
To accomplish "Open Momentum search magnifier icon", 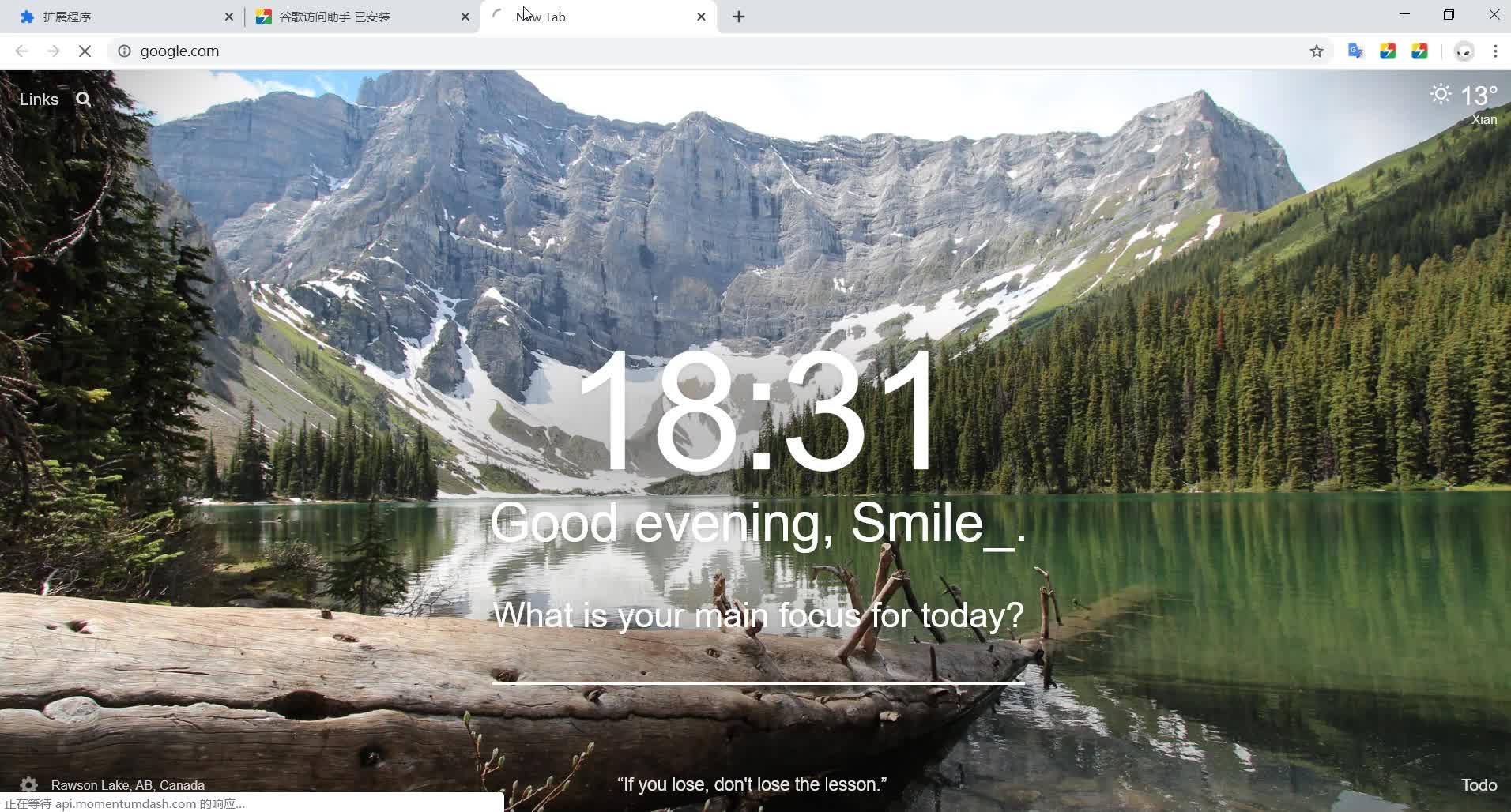I will click(83, 100).
